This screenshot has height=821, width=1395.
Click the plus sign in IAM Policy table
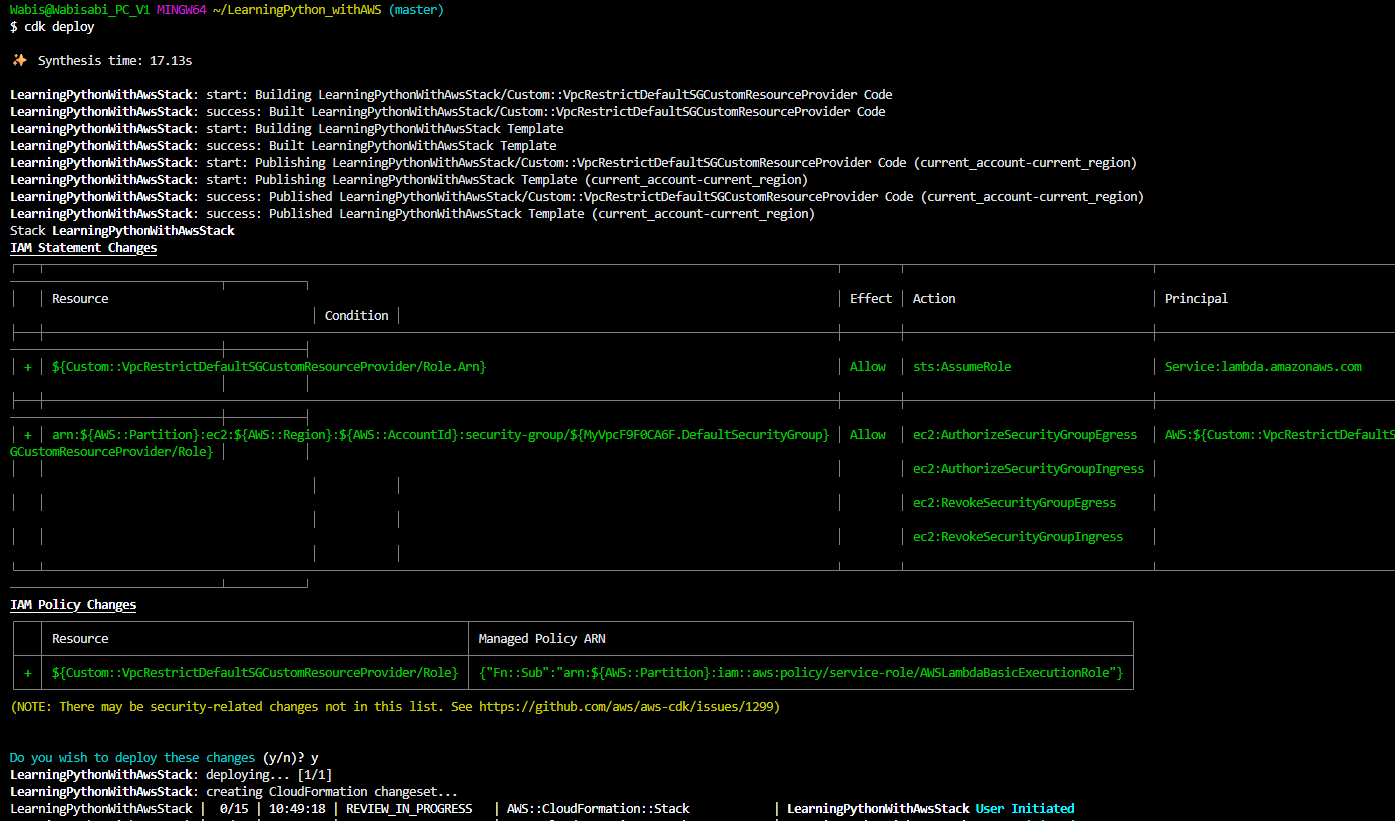click(28, 673)
